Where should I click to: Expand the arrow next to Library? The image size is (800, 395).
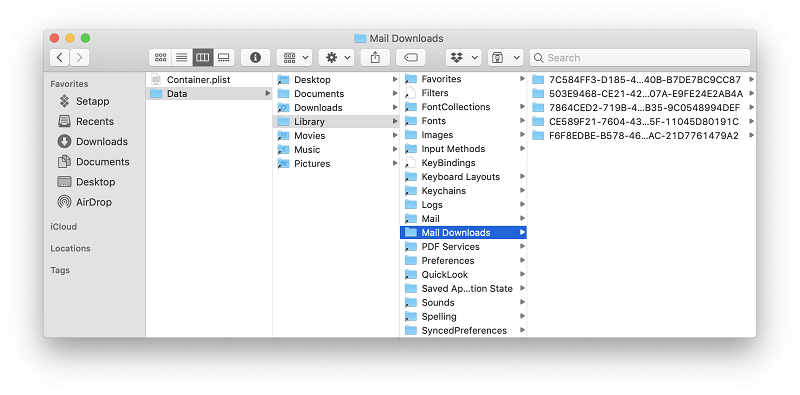[x=395, y=121]
